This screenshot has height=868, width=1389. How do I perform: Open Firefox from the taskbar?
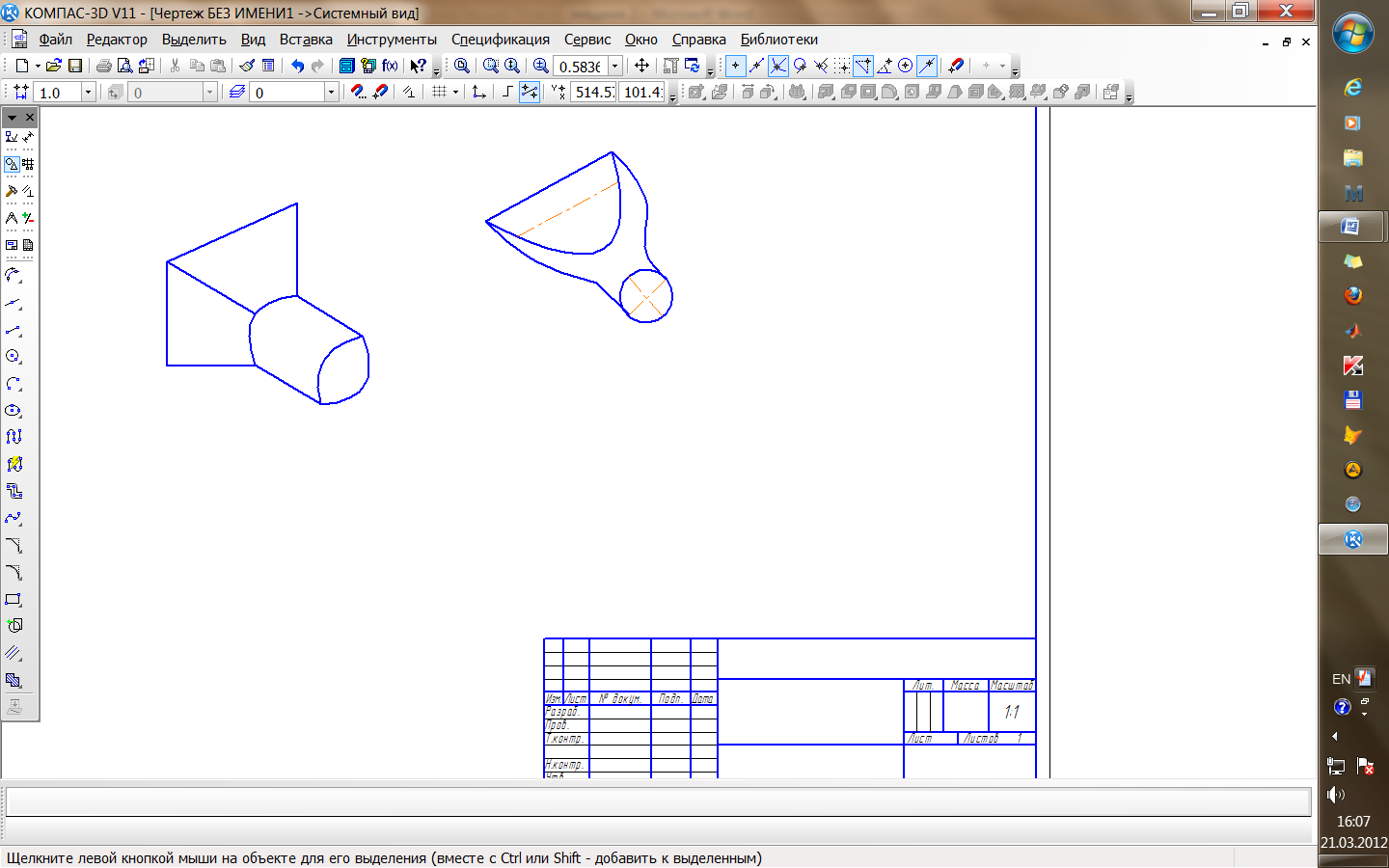click(1353, 295)
